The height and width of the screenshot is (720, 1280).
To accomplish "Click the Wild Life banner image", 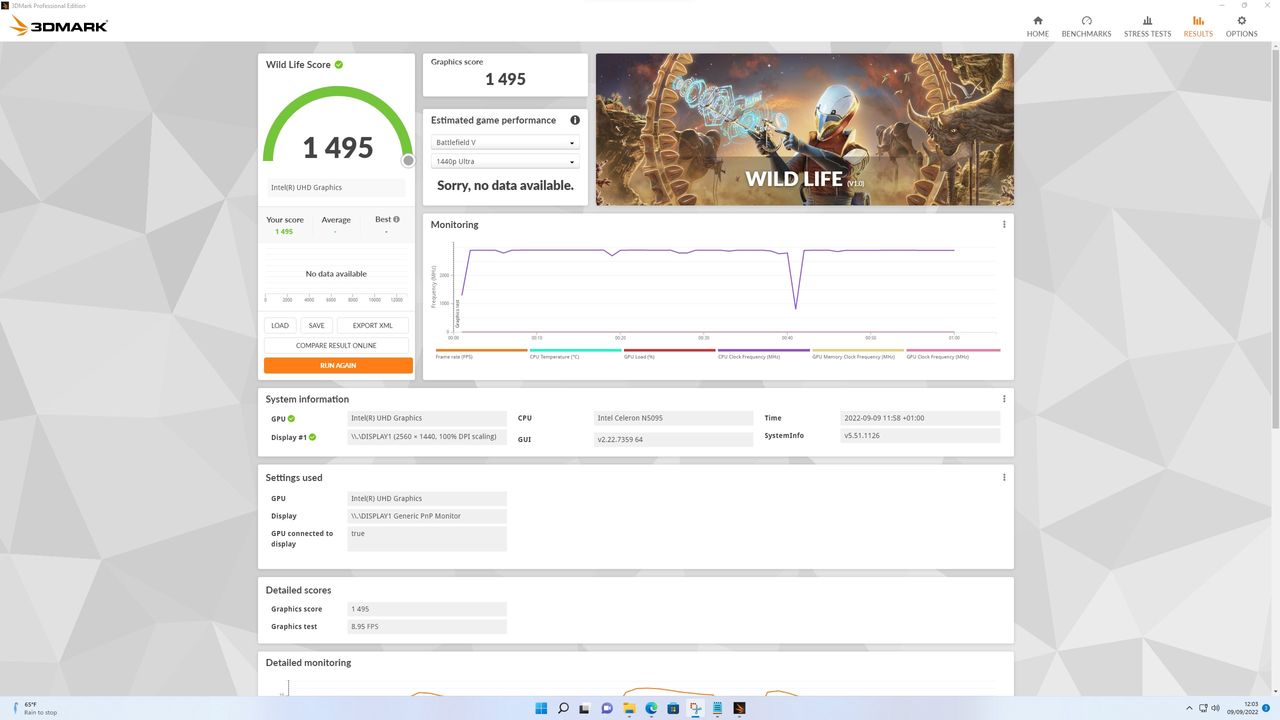I will click(x=805, y=130).
